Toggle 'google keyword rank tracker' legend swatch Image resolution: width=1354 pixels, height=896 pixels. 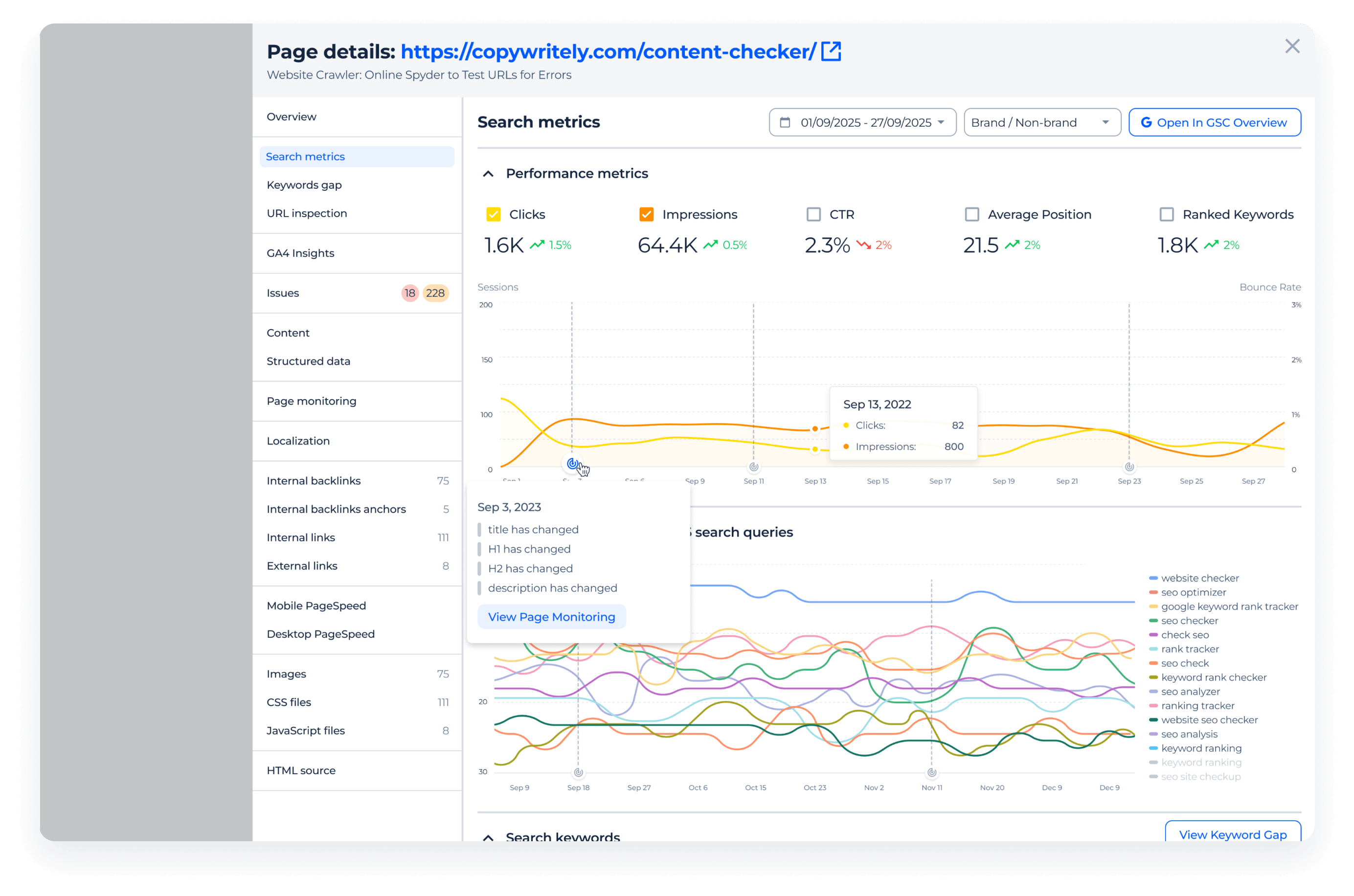tap(1153, 607)
